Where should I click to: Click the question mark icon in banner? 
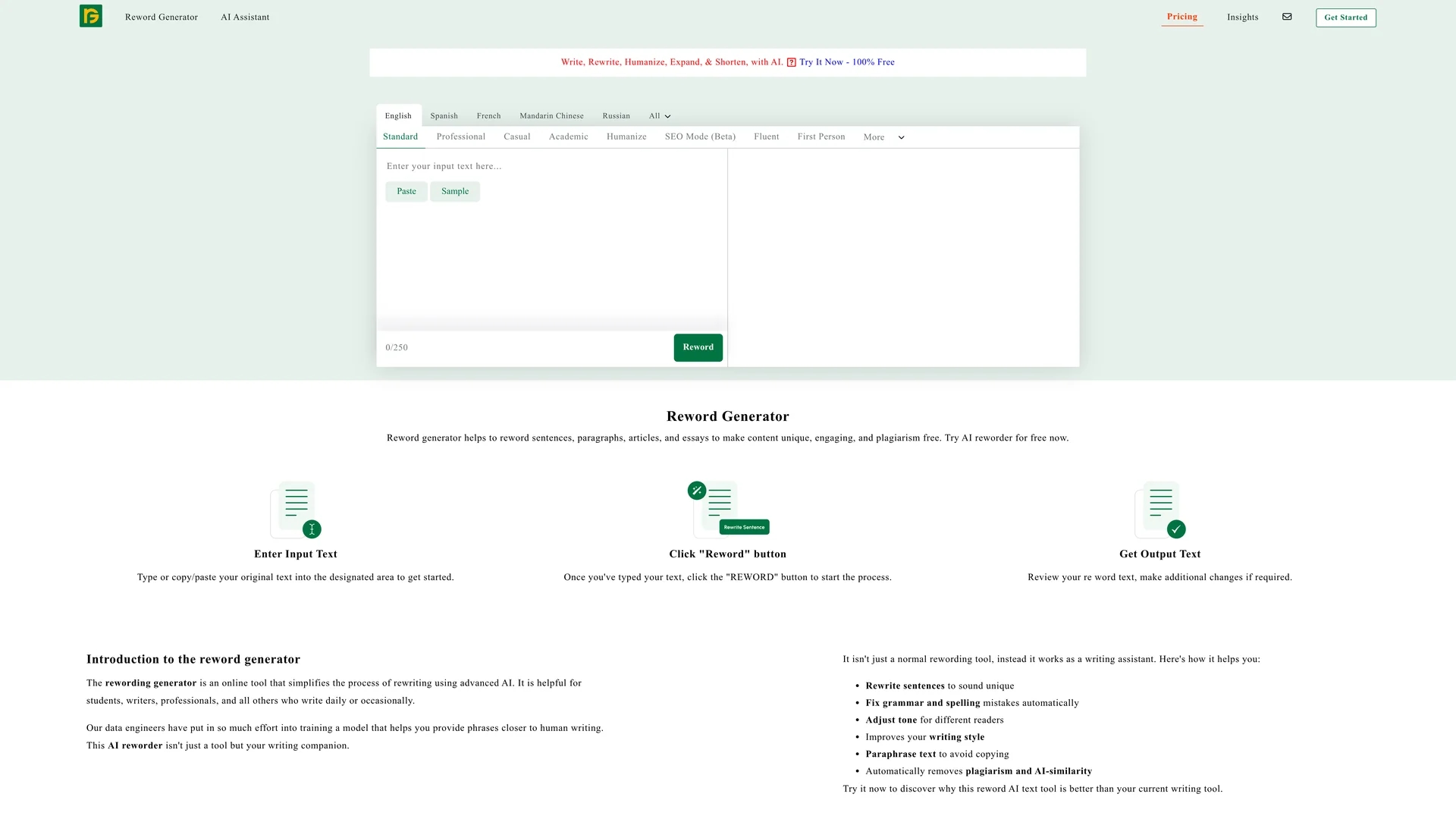(791, 62)
